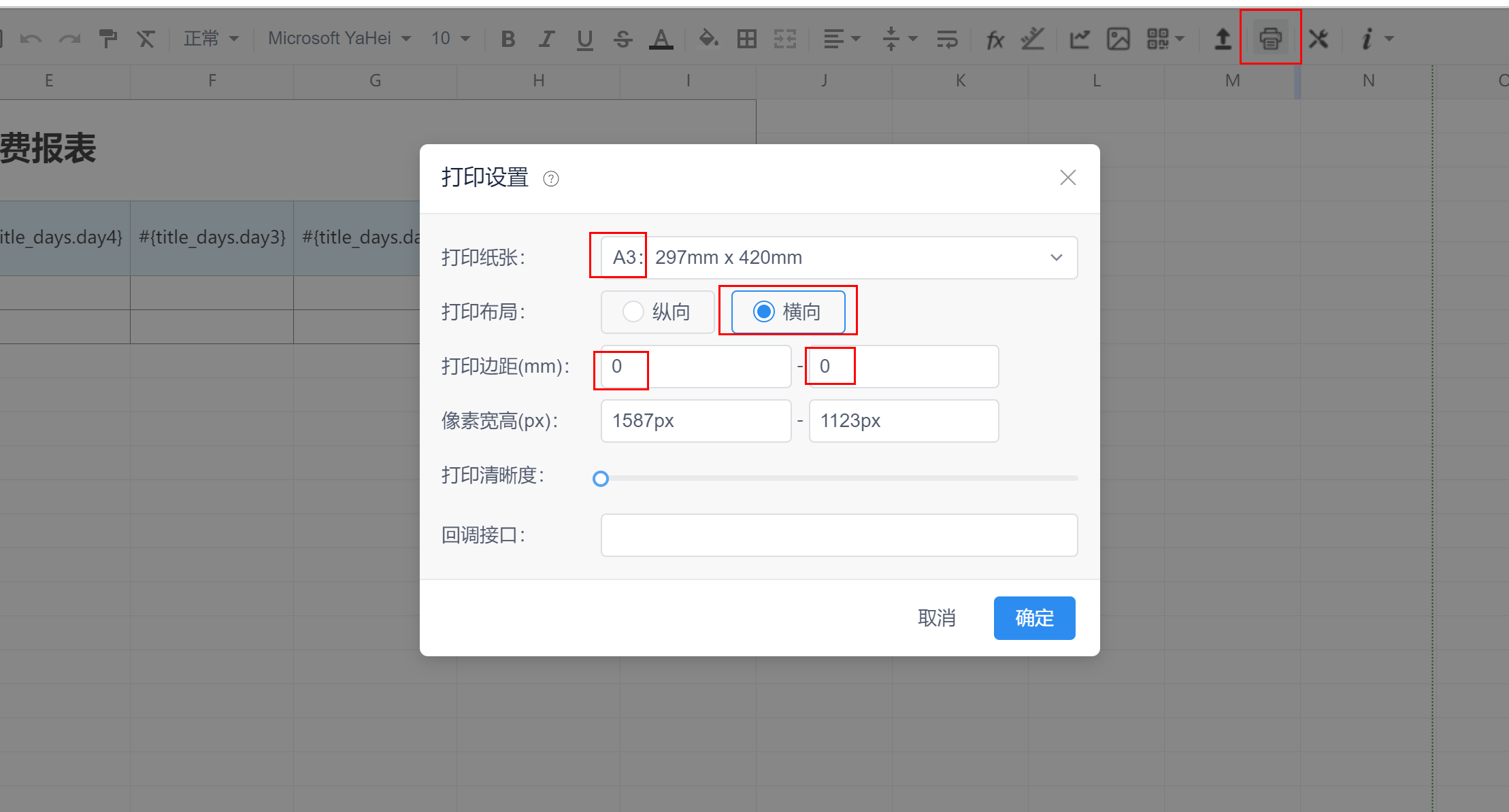1509x812 pixels.
Task: Click the QR code/barcode icon
Action: 1157,39
